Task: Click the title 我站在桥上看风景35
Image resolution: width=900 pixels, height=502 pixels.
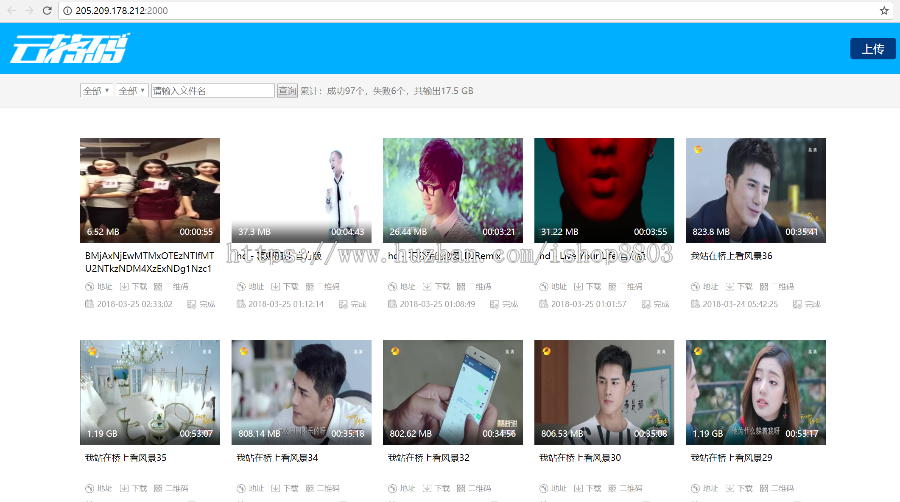Action: click(126, 458)
